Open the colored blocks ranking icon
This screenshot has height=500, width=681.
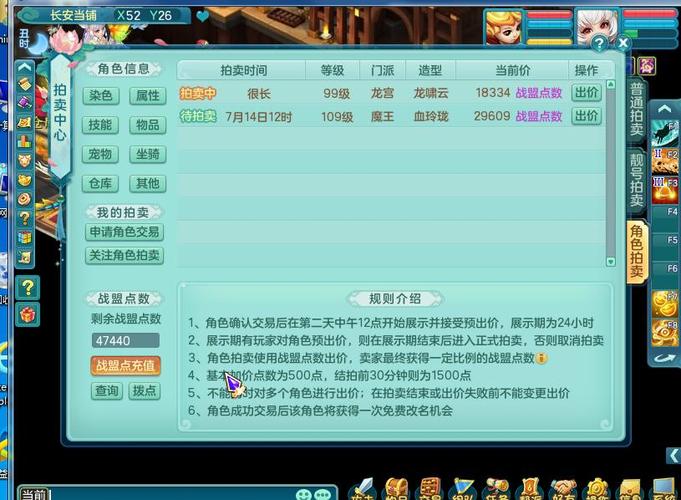pyautogui.click(x=24, y=141)
